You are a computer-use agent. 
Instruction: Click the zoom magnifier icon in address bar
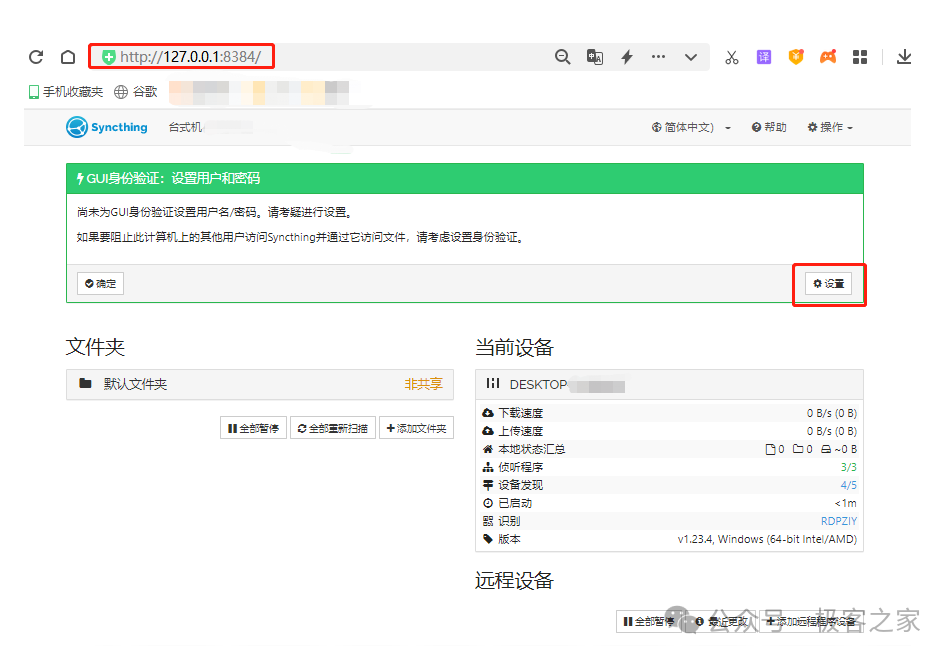tap(563, 57)
